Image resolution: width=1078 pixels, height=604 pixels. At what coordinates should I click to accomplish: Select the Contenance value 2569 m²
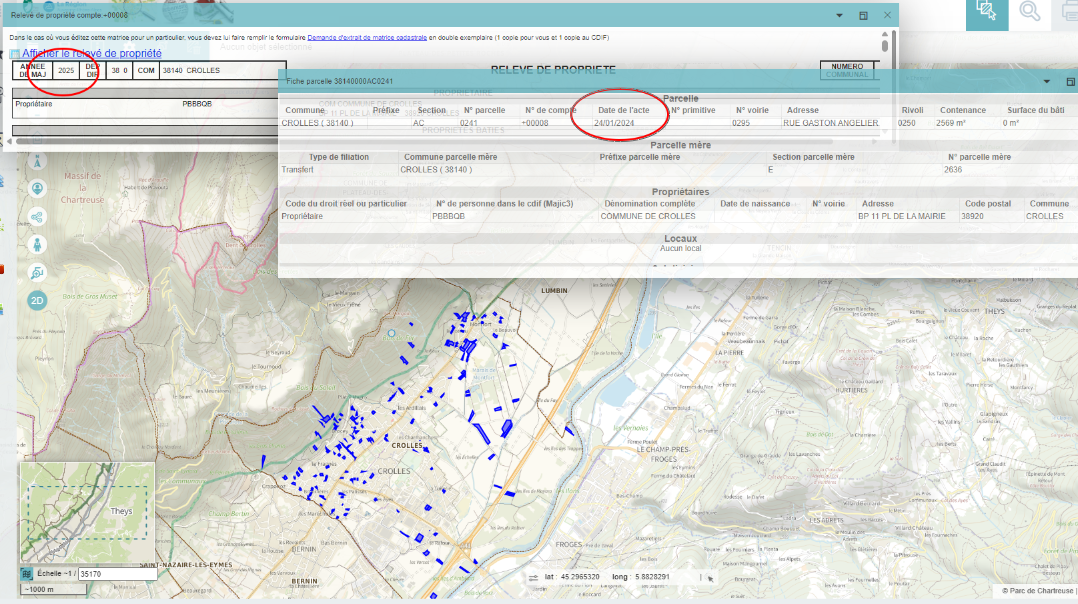pos(951,123)
